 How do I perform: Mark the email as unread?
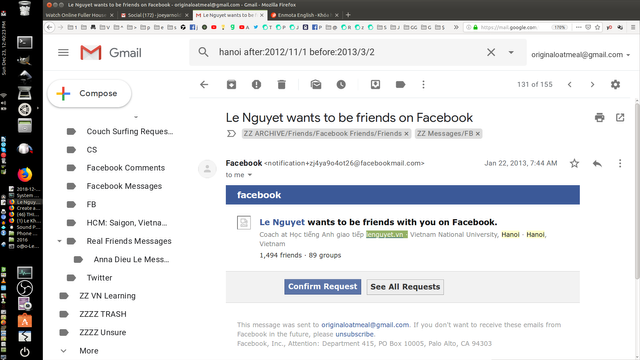316,84
